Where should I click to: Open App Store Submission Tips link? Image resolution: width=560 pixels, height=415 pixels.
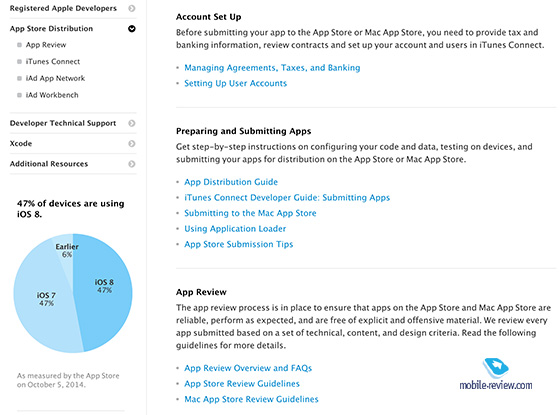[239, 244]
